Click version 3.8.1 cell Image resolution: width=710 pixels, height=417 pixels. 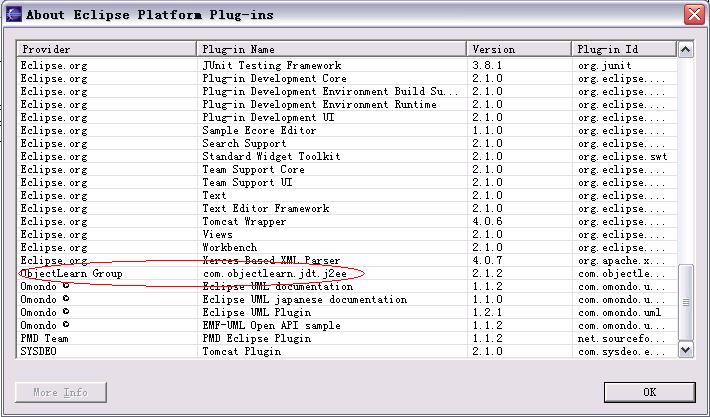[x=488, y=65]
